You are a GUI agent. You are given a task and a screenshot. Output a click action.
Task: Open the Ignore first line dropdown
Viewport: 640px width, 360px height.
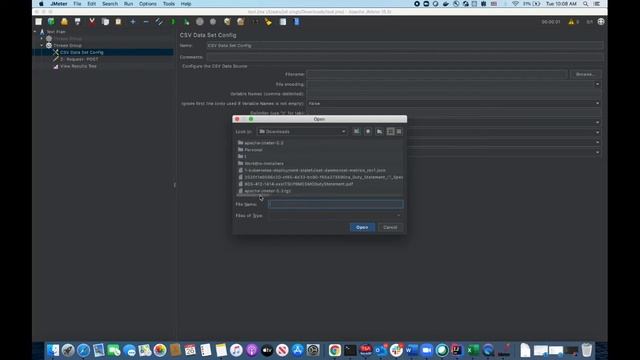click(x=597, y=103)
